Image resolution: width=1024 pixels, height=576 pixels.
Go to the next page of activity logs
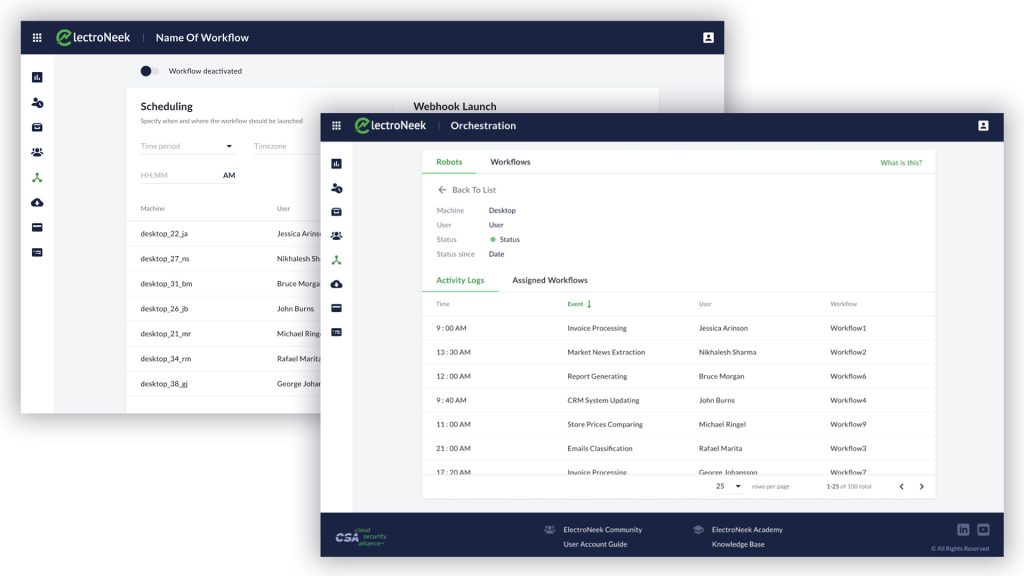click(921, 487)
